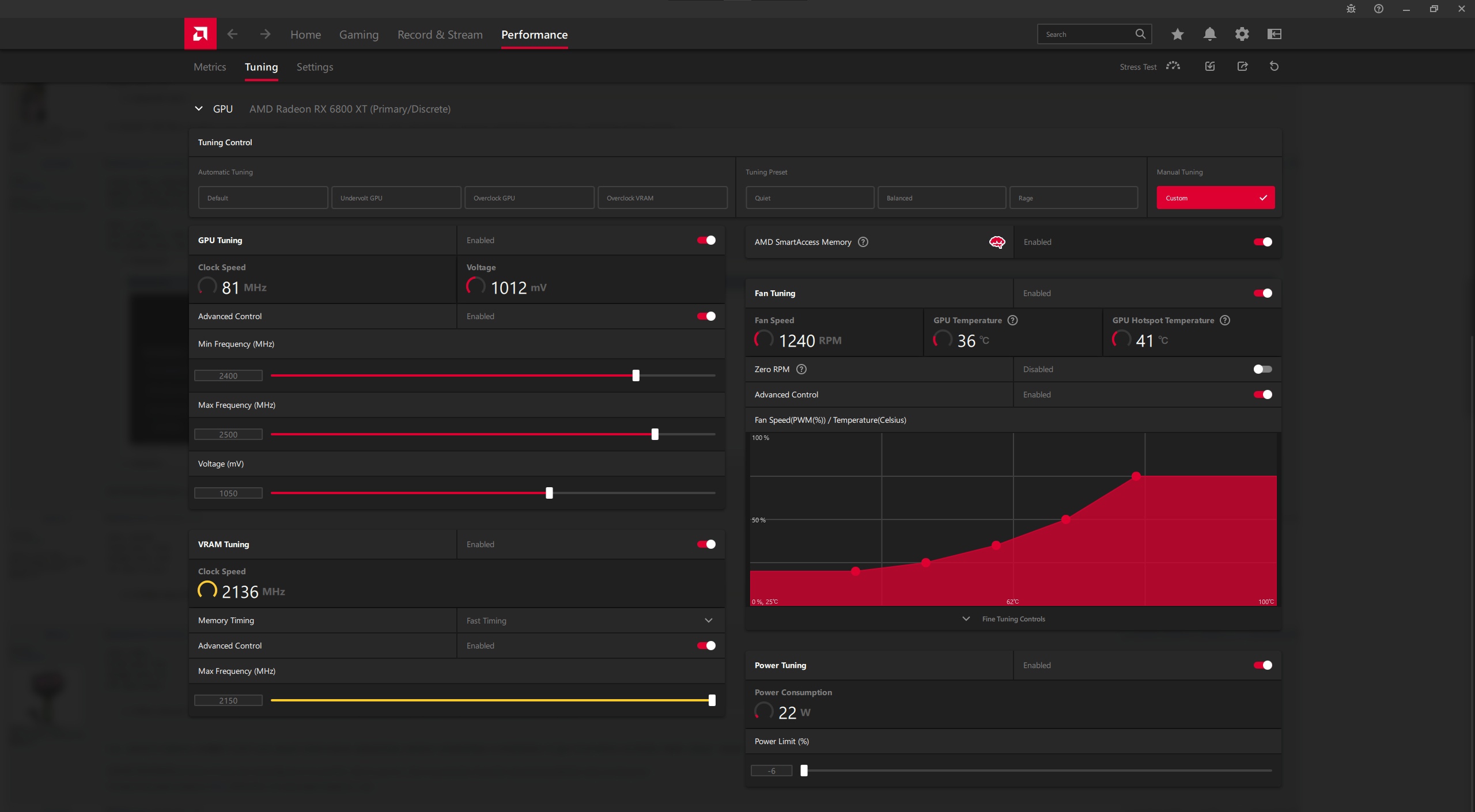The height and width of the screenshot is (812, 1475).
Task: Switch to the Metrics tab
Action: [210, 67]
